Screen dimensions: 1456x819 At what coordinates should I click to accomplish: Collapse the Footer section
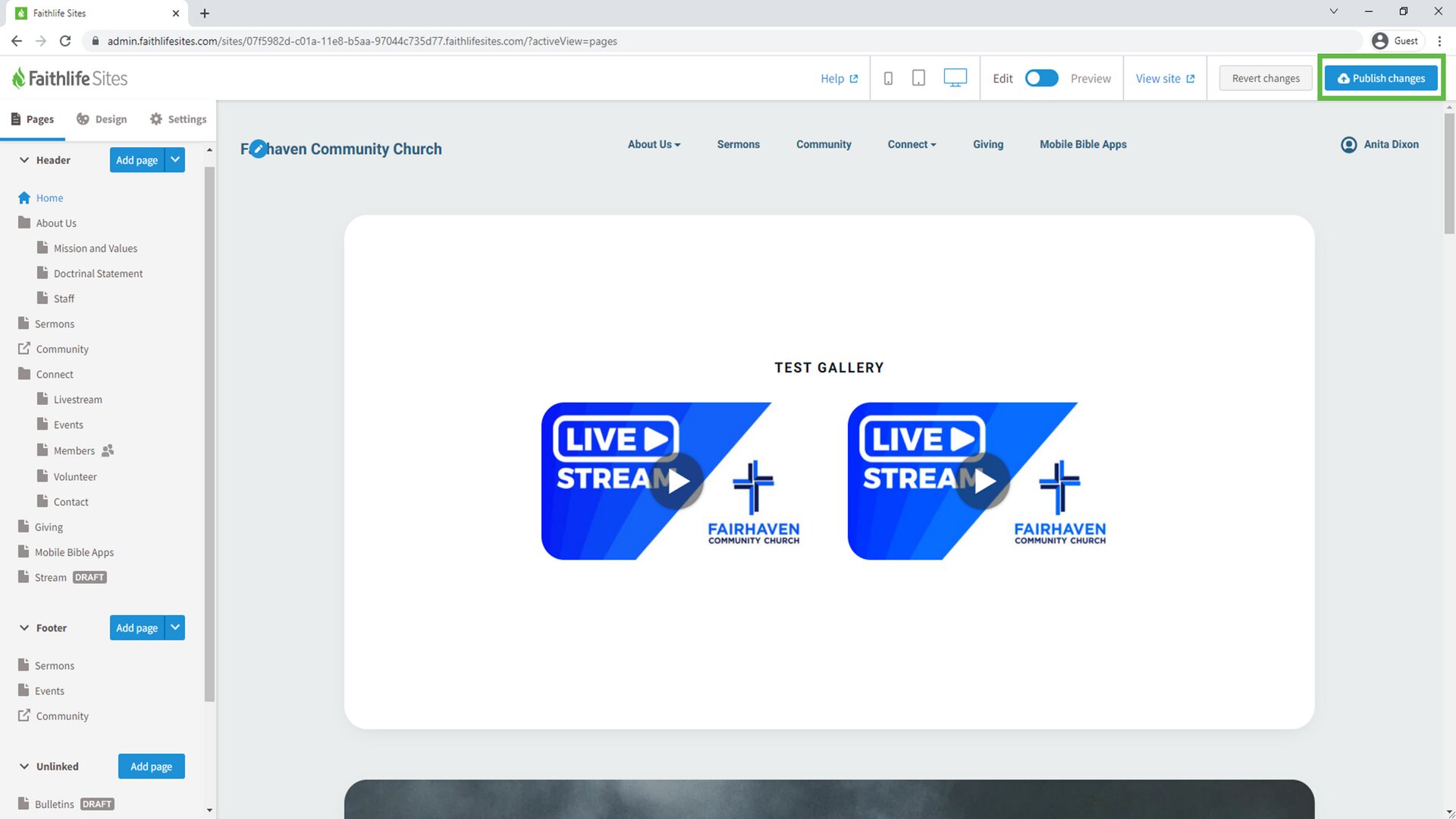pyautogui.click(x=24, y=628)
